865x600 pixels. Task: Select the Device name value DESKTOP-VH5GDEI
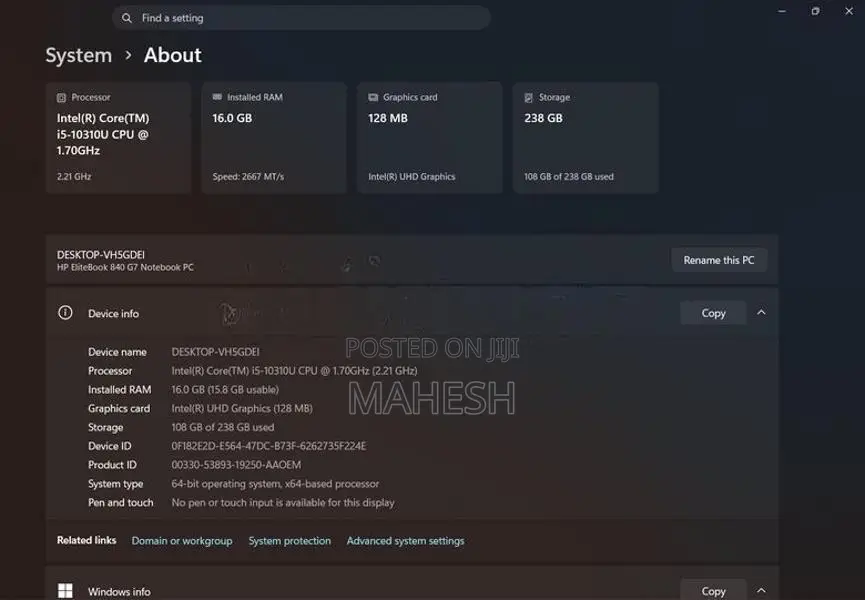click(215, 352)
